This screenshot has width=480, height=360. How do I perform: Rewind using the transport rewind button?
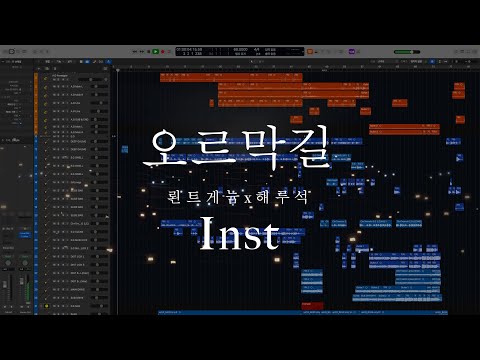135,52
